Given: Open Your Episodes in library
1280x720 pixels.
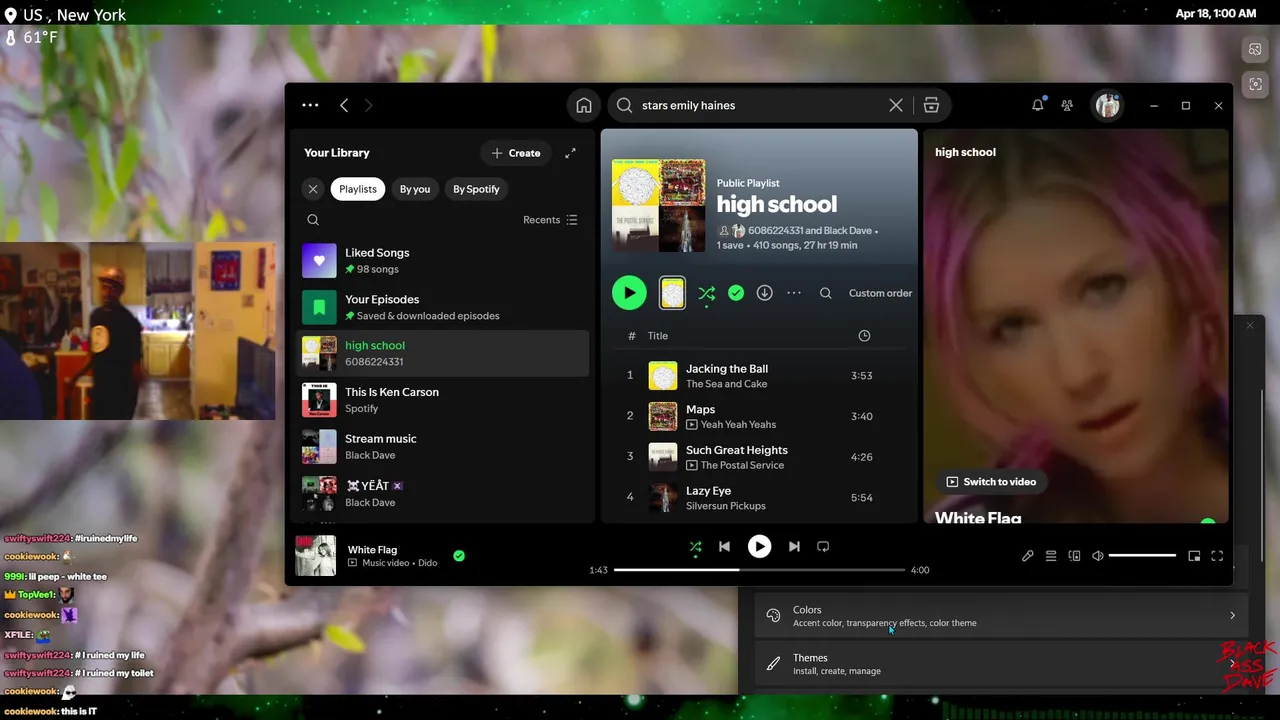Looking at the screenshot, I should [442, 307].
